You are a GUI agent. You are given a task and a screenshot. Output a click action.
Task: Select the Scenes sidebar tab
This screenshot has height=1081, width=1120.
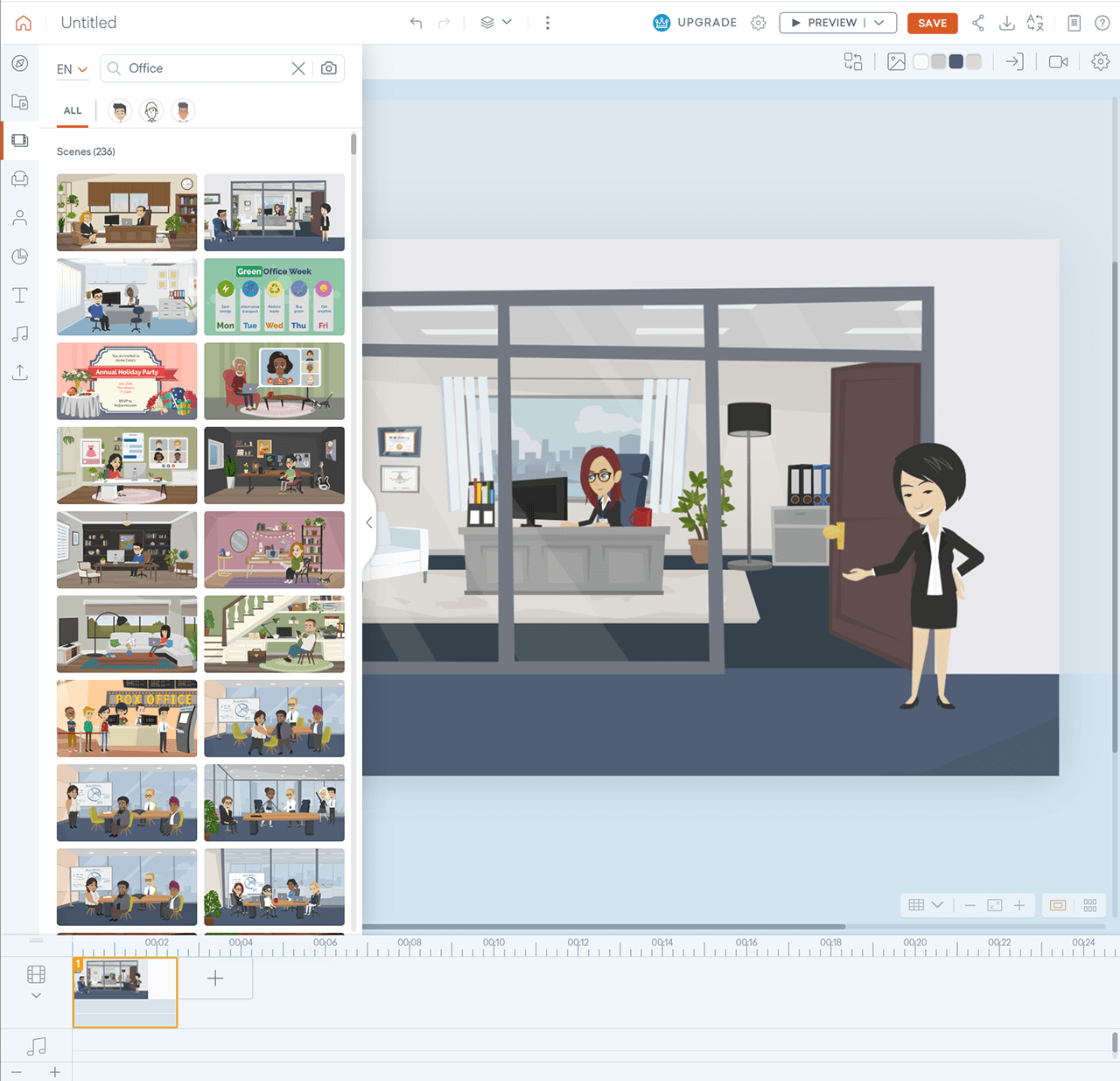click(x=20, y=140)
